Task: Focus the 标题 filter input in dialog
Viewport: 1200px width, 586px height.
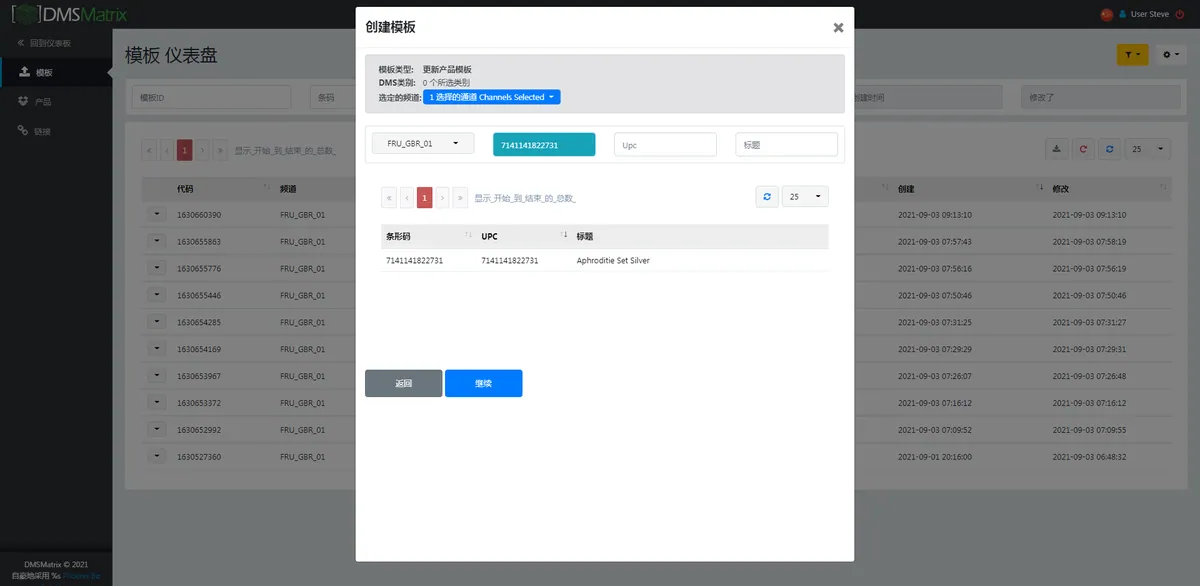Action: [x=786, y=145]
